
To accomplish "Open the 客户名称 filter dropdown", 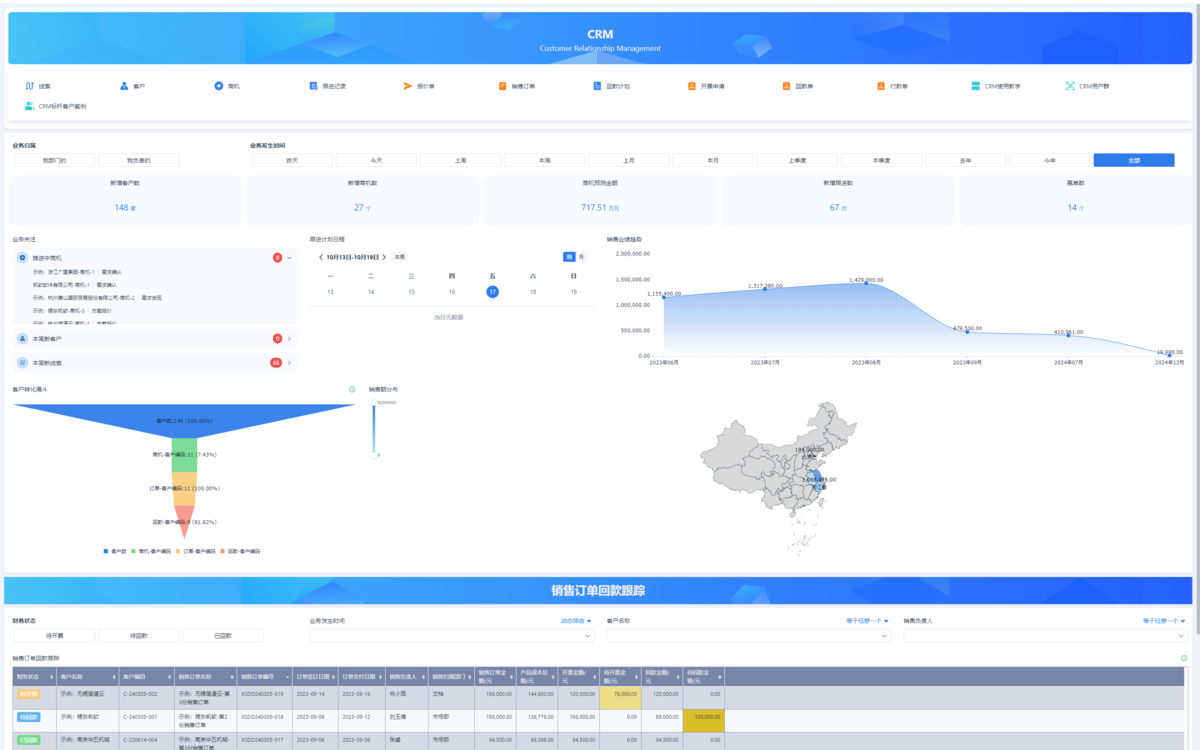I will [x=748, y=635].
